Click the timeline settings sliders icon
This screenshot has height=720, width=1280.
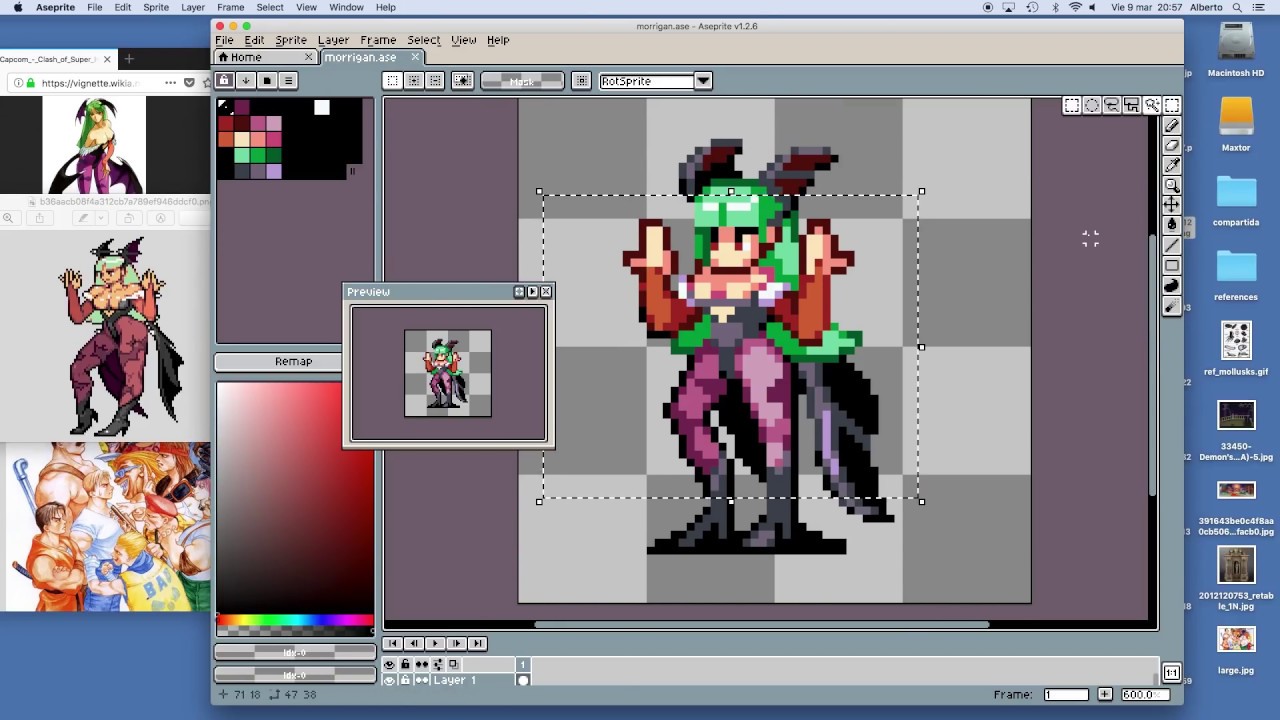click(437, 664)
